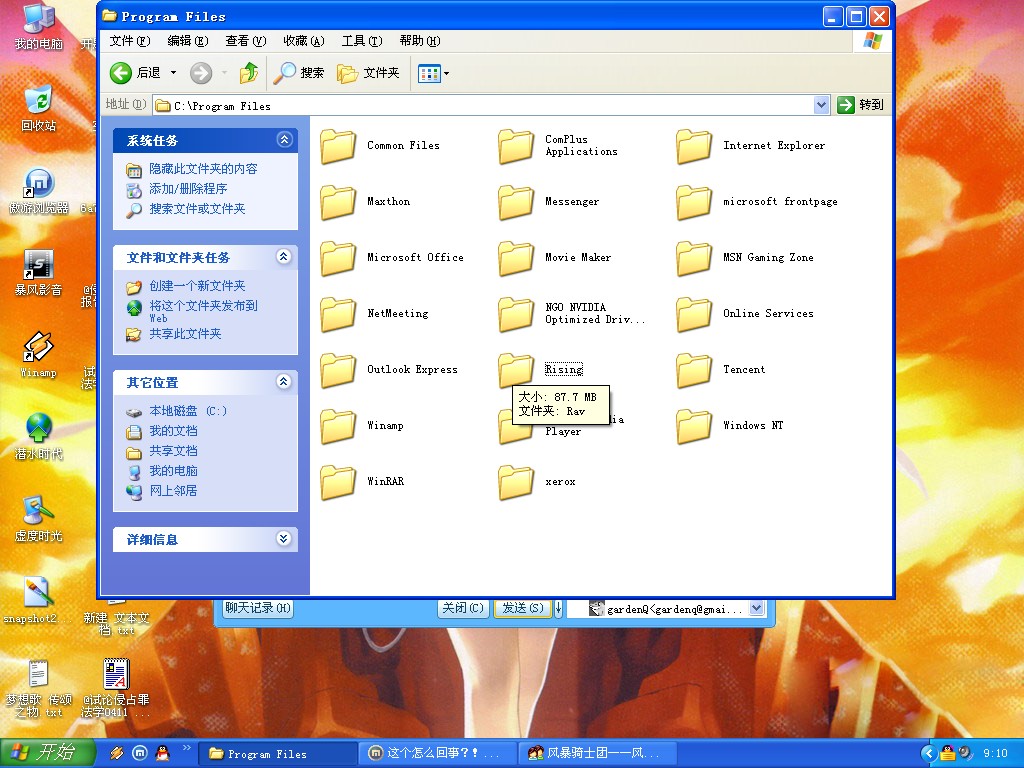Open 共享文档 in 其它位置 panel
Screen dimensions: 1024x768
point(172,451)
